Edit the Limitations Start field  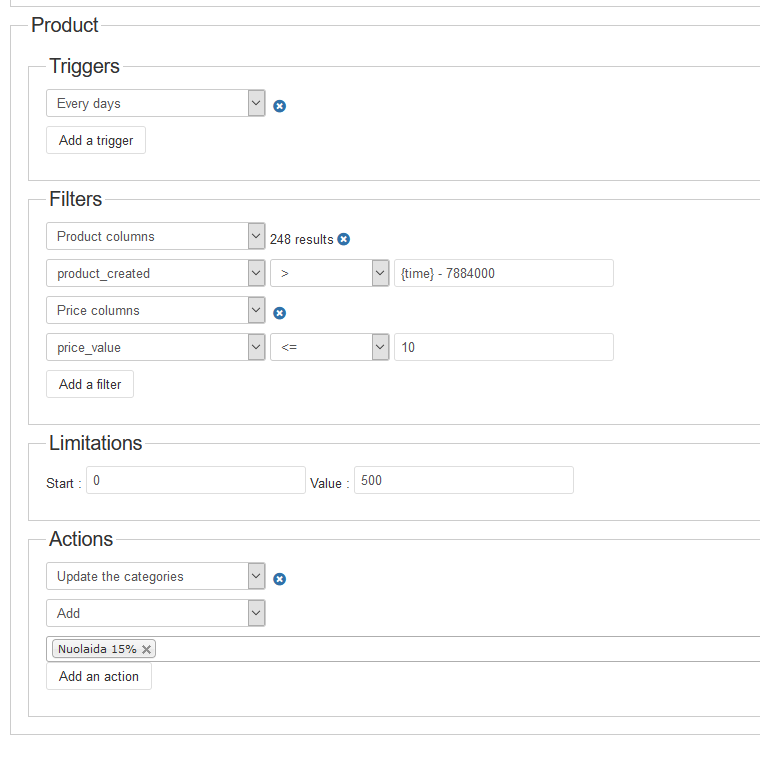pos(195,480)
